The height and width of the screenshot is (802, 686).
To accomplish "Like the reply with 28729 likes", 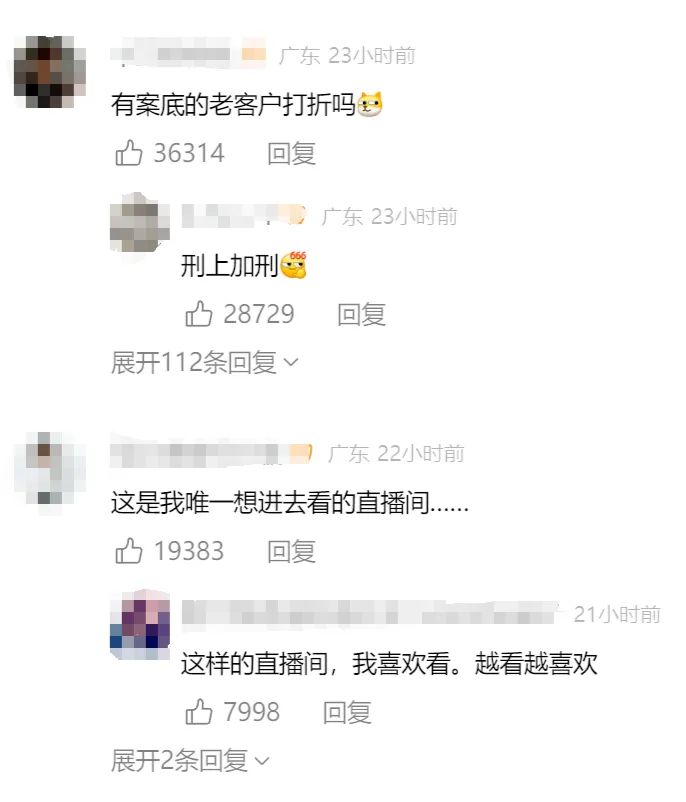I will 198,314.
